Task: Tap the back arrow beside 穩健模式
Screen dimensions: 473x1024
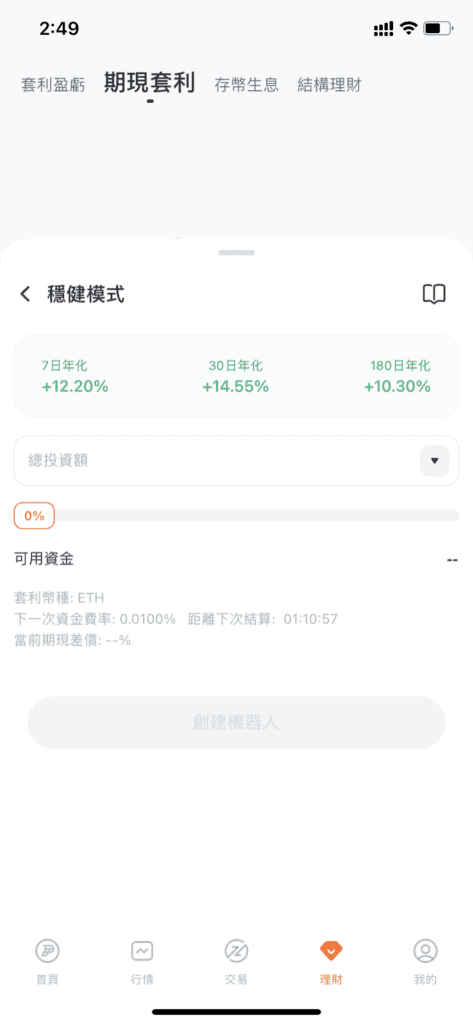Action: (x=25, y=295)
